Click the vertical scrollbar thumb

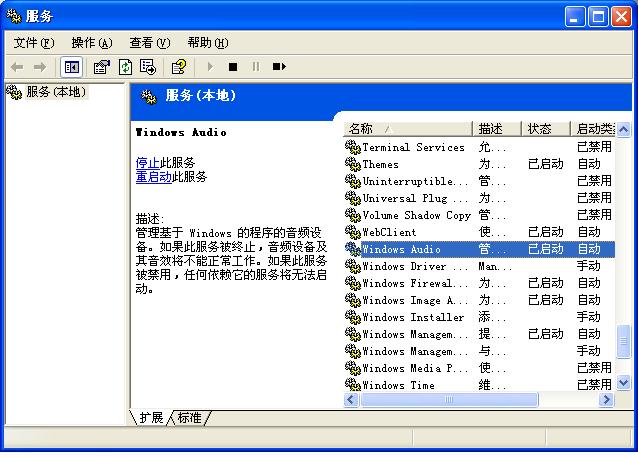[623, 341]
